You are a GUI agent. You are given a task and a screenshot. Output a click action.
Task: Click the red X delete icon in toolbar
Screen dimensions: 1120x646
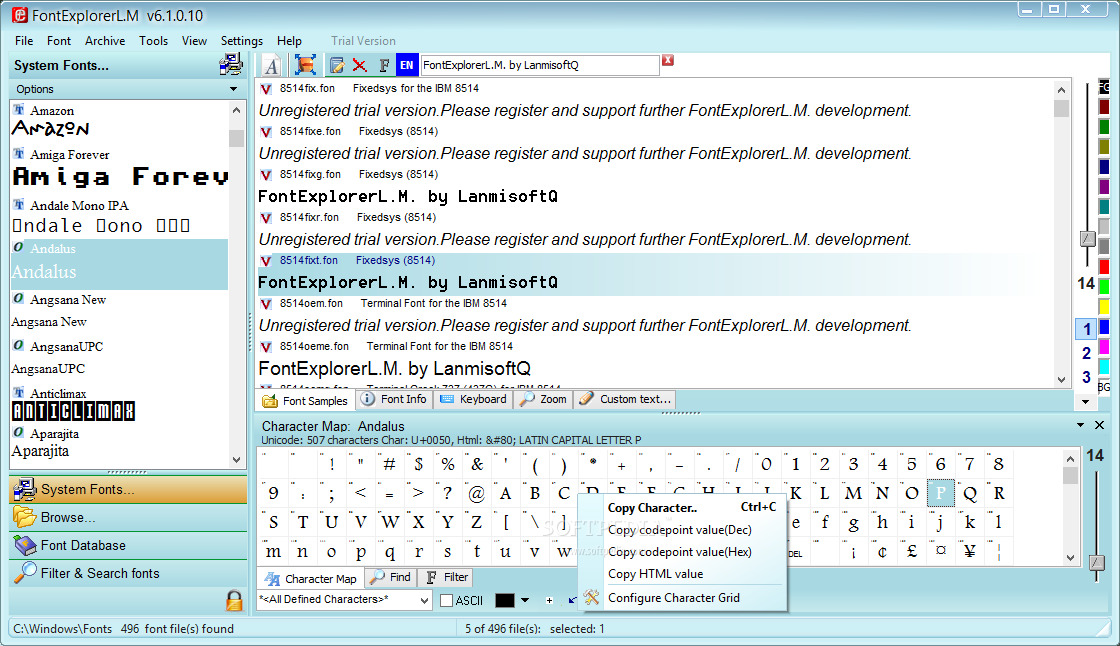[359, 66]
